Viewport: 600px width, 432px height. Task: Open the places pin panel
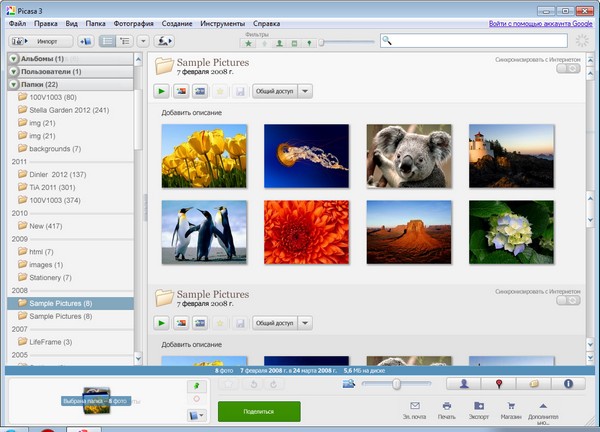(498, 383)
